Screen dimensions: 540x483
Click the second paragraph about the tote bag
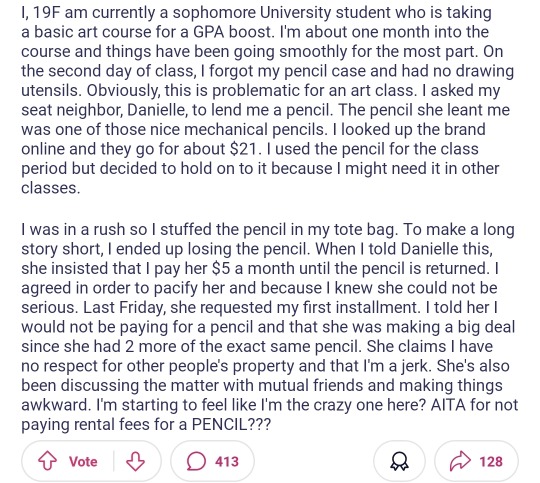[x=269, y=327]
